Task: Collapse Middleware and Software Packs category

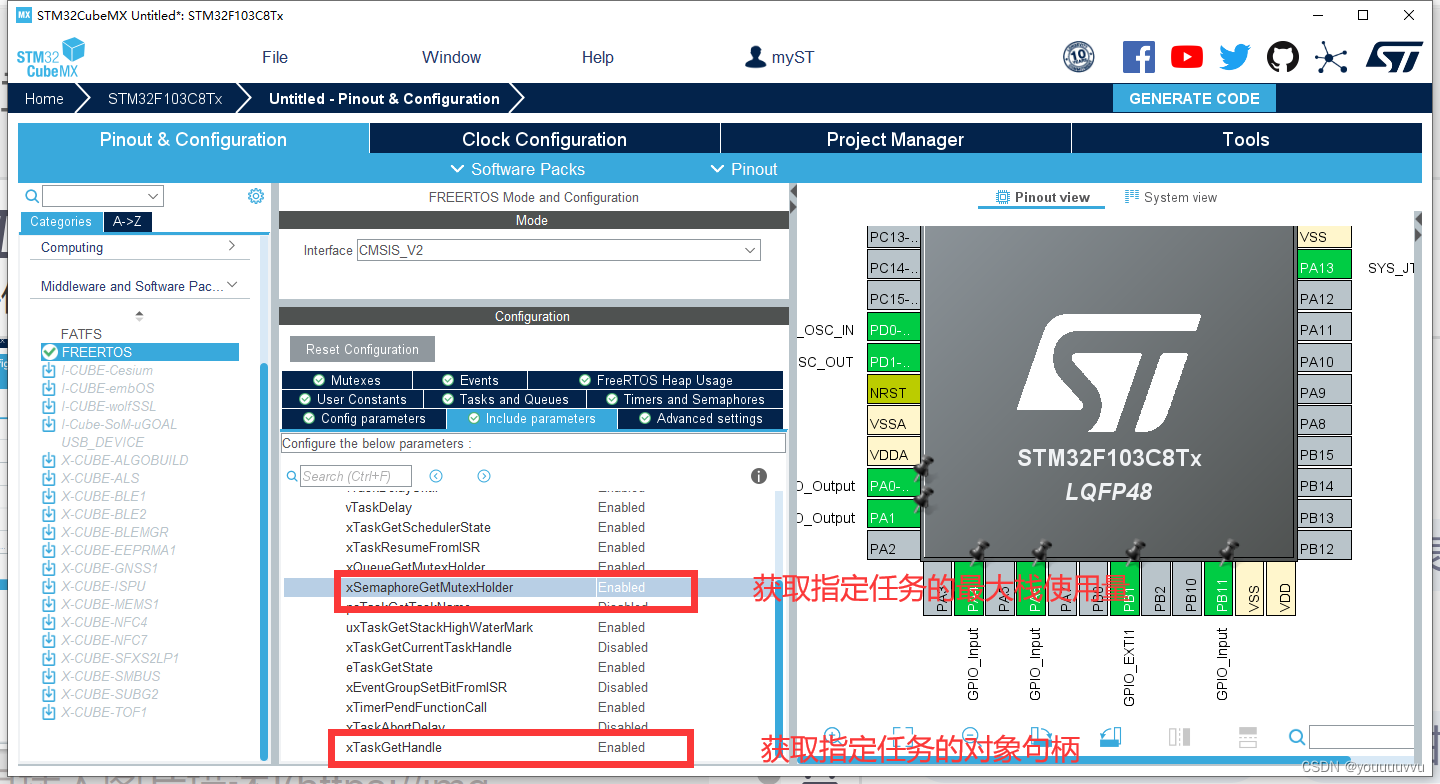Action: coord(138,286)
